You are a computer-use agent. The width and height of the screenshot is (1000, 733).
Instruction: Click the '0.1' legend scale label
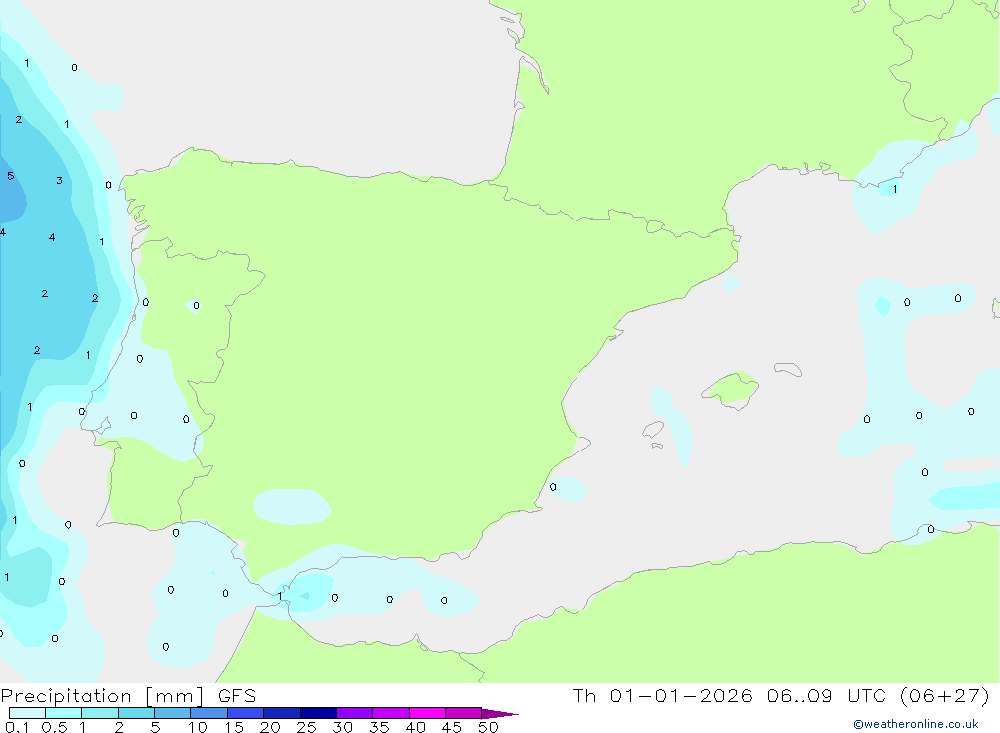(x=17, y=727)
